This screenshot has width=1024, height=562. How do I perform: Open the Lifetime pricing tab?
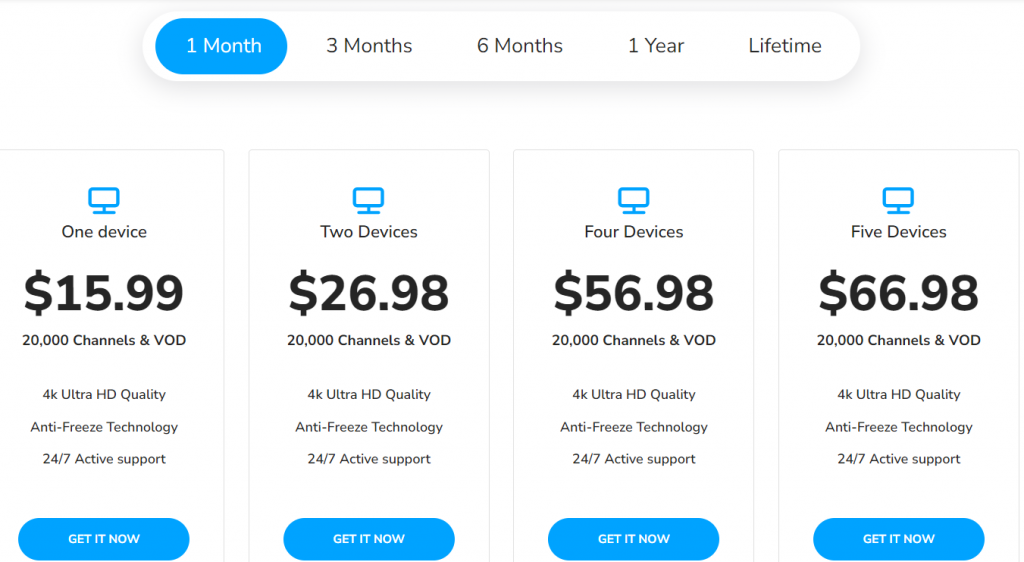pyautogui.click(x=785, y=46)
